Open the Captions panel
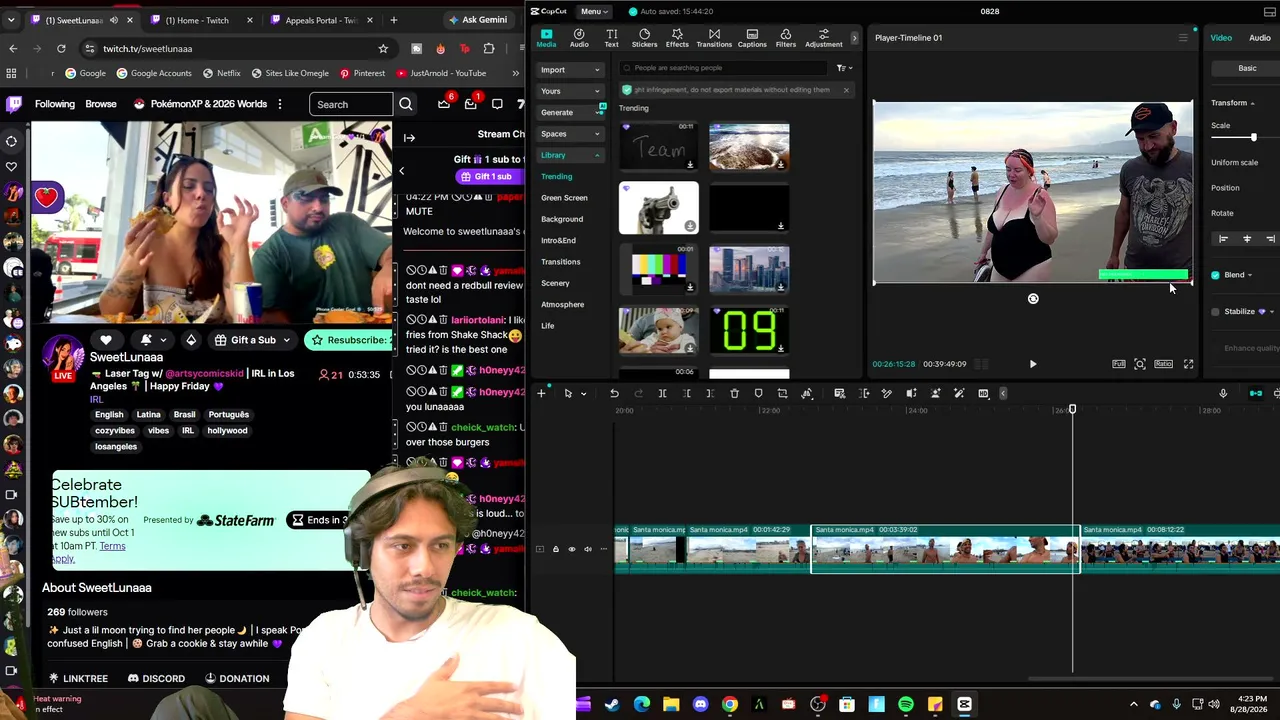The image size is (1280, 720). (x=752, y=38)
